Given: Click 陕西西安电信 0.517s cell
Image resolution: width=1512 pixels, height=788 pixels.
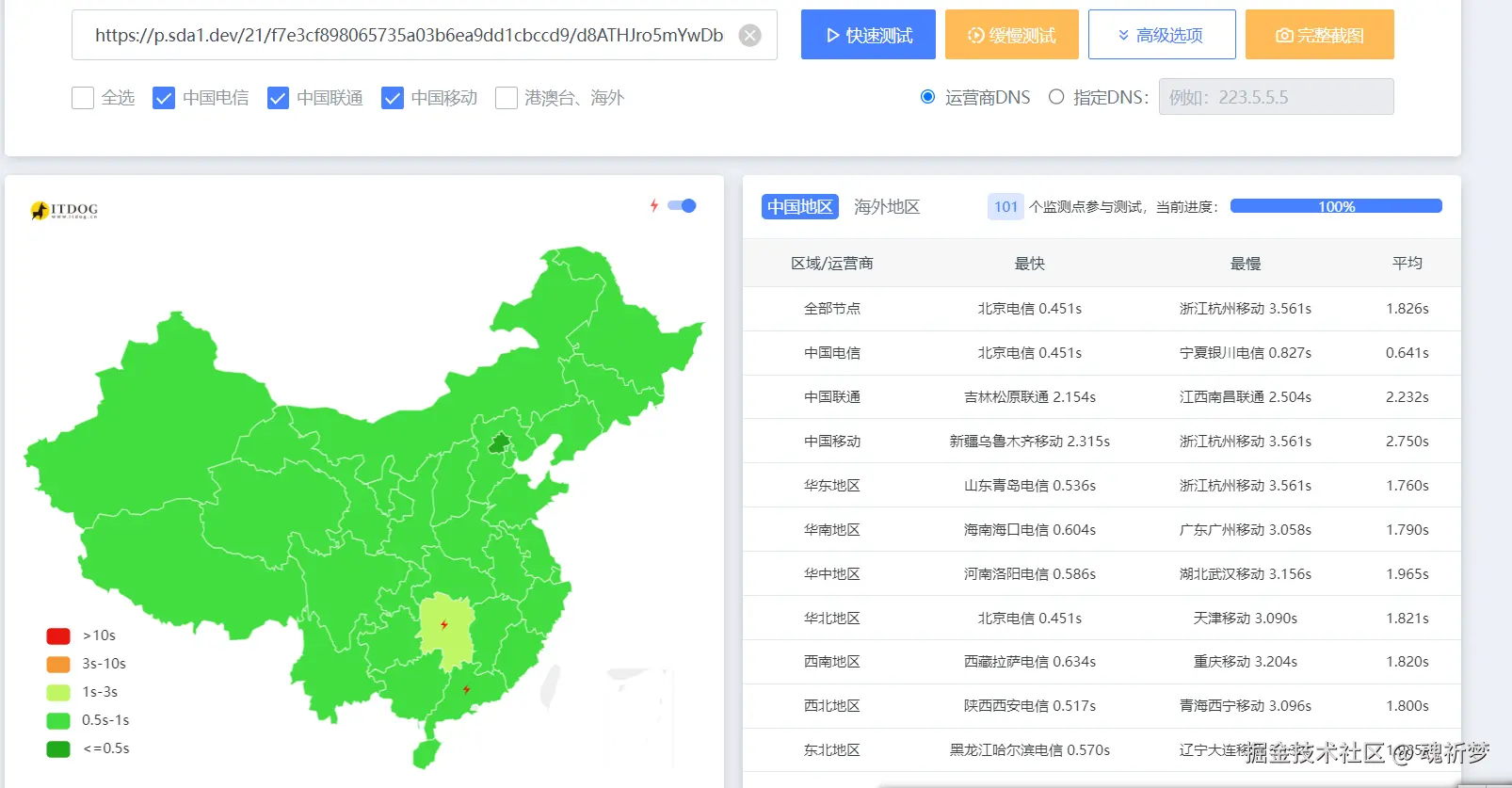Looking at the screenshot, I should click(1029, 706).
